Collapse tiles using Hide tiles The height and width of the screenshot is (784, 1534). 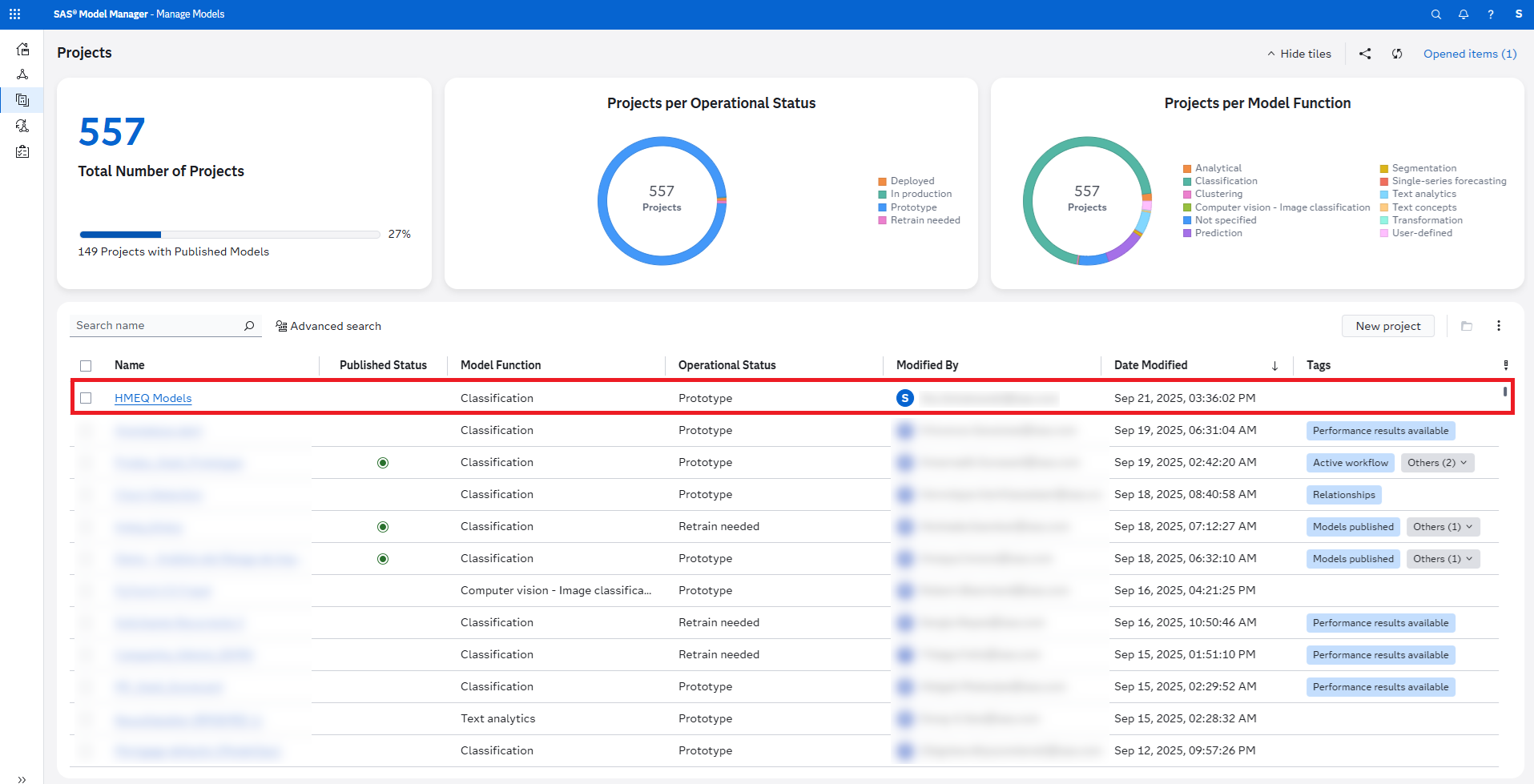[1298, 54]
